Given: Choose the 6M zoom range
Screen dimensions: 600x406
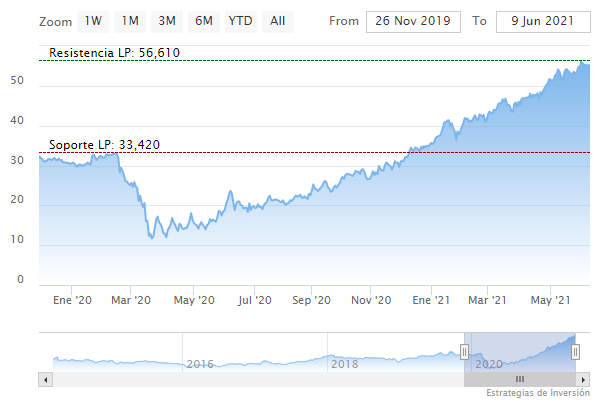Looking at the screenshot, I should click(x=204, y=21).
